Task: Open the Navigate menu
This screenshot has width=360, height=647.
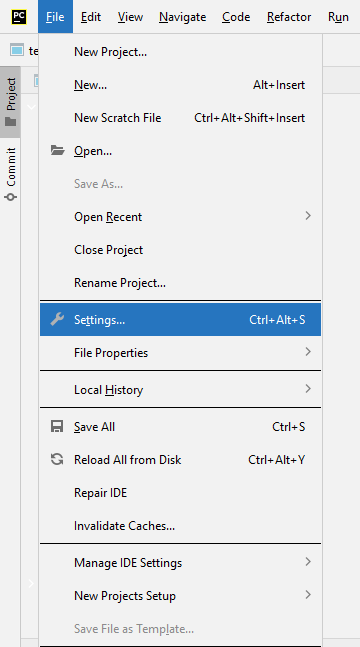Action: pos(182,17)
